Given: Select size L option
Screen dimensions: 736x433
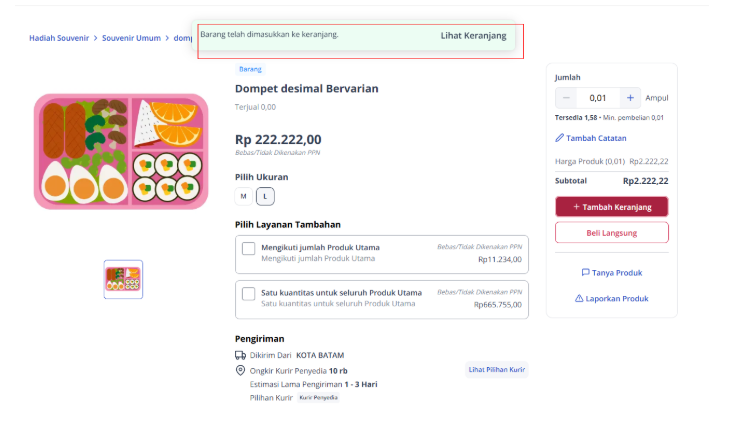Looking at the screenshot, I should [265, 196].
